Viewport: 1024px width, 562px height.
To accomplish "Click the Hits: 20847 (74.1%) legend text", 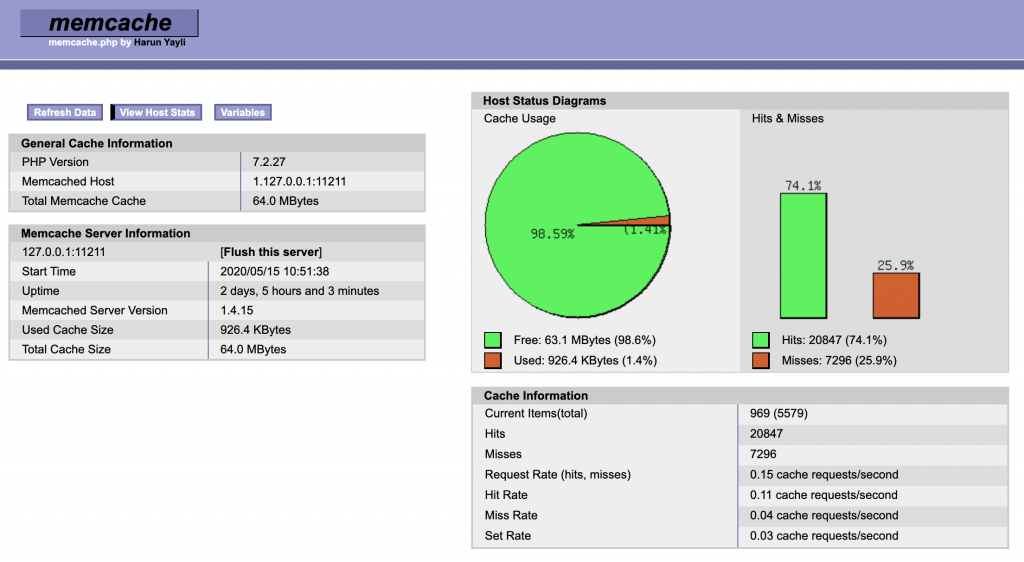I will click(834, 340).
